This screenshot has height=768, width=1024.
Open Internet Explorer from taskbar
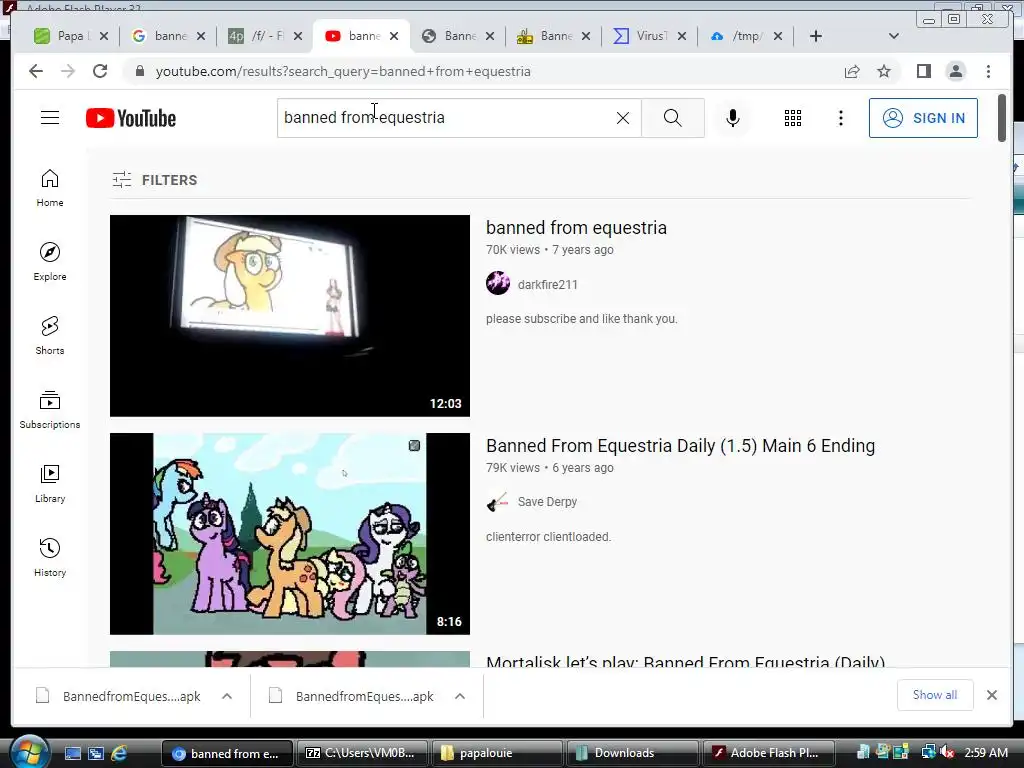pos(119,753)
